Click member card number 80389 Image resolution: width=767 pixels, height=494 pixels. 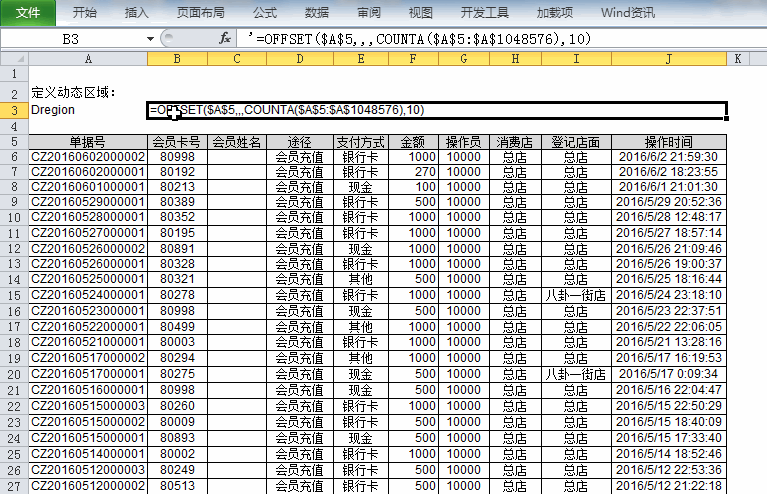(x=177, y=202)
